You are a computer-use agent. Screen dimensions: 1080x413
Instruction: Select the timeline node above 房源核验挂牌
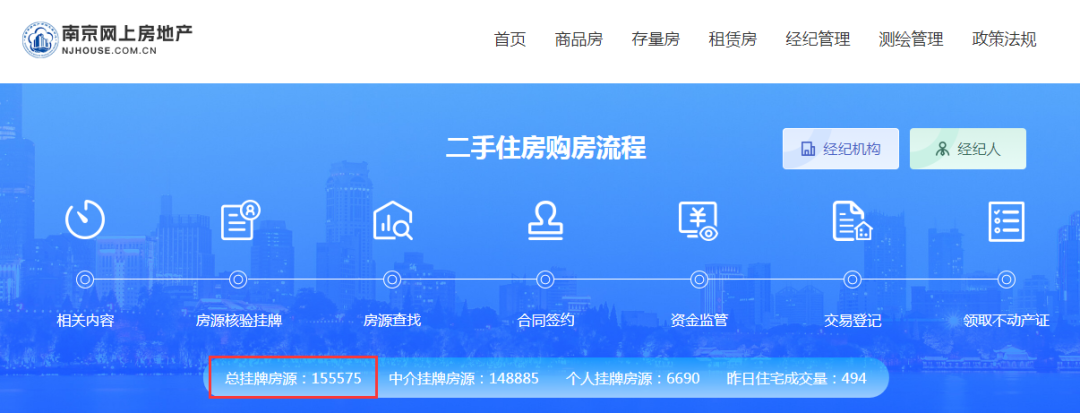point(238,279)
